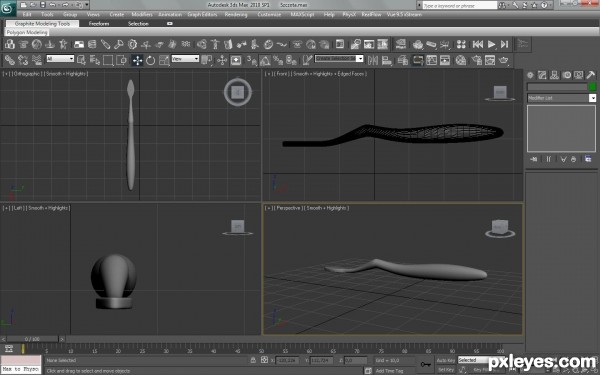Open the Utilities command panel tab
This screenshot has width=600, height=375.
tap(591, 75)
